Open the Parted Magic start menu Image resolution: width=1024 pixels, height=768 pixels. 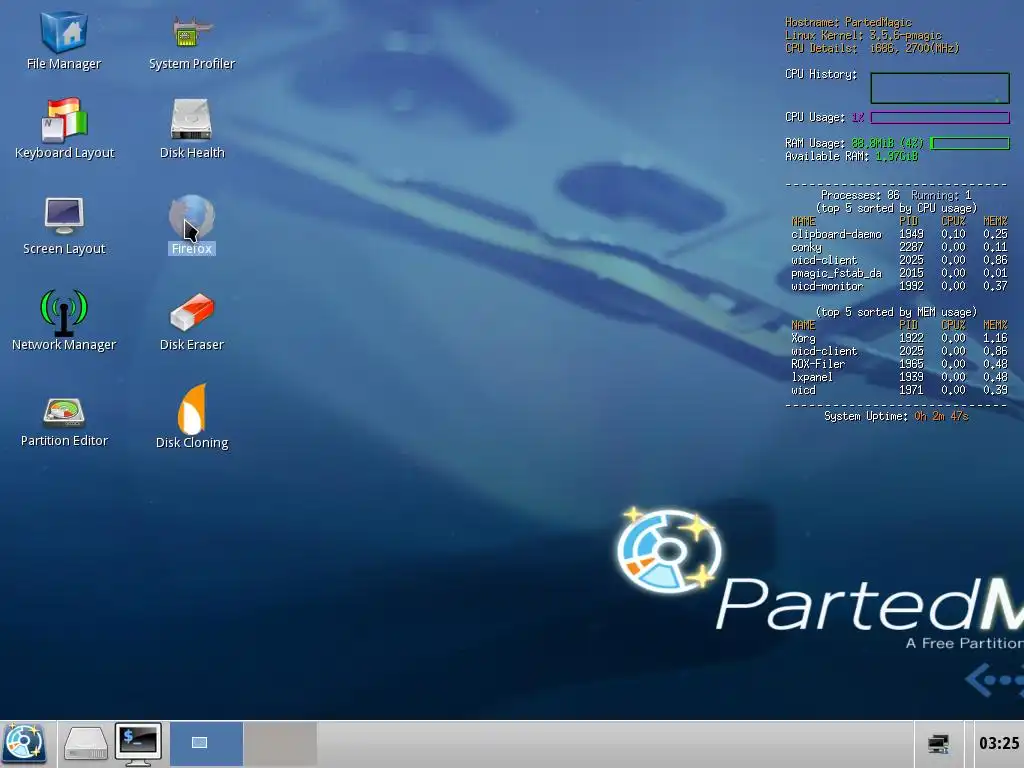pyautogui.click(x=24, y=744)
